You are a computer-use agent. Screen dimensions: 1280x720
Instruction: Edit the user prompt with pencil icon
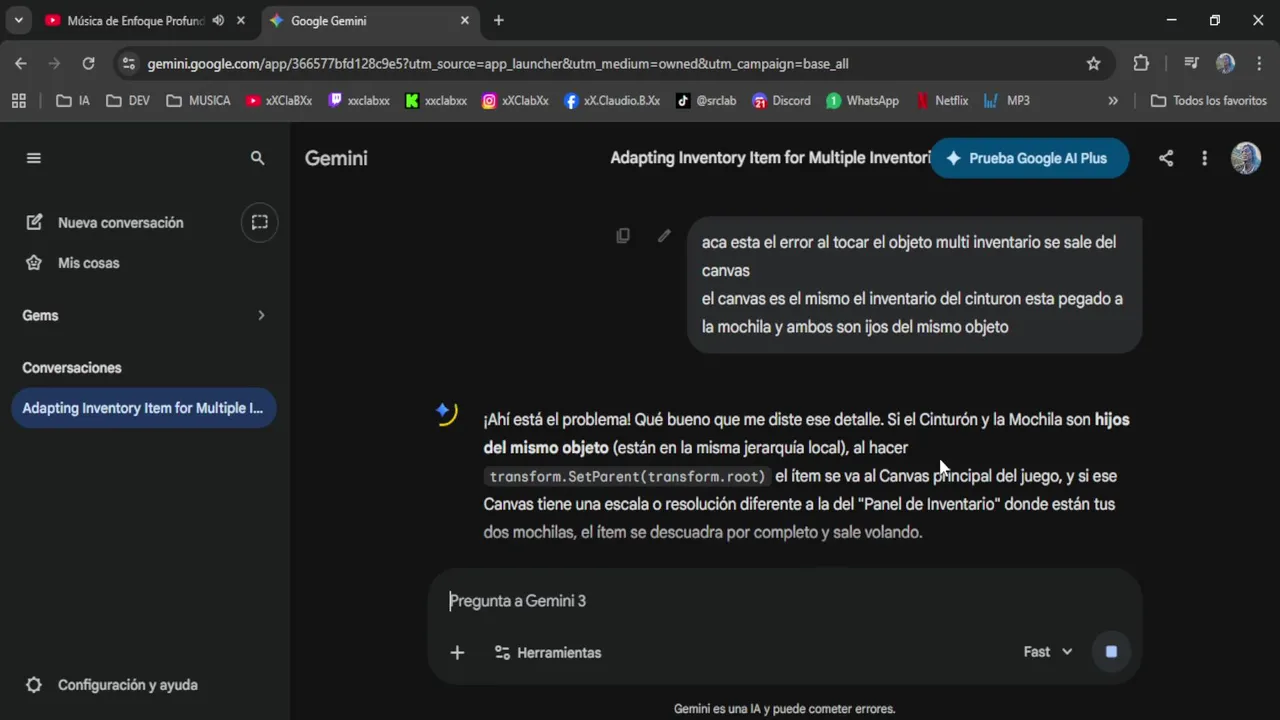664,236
